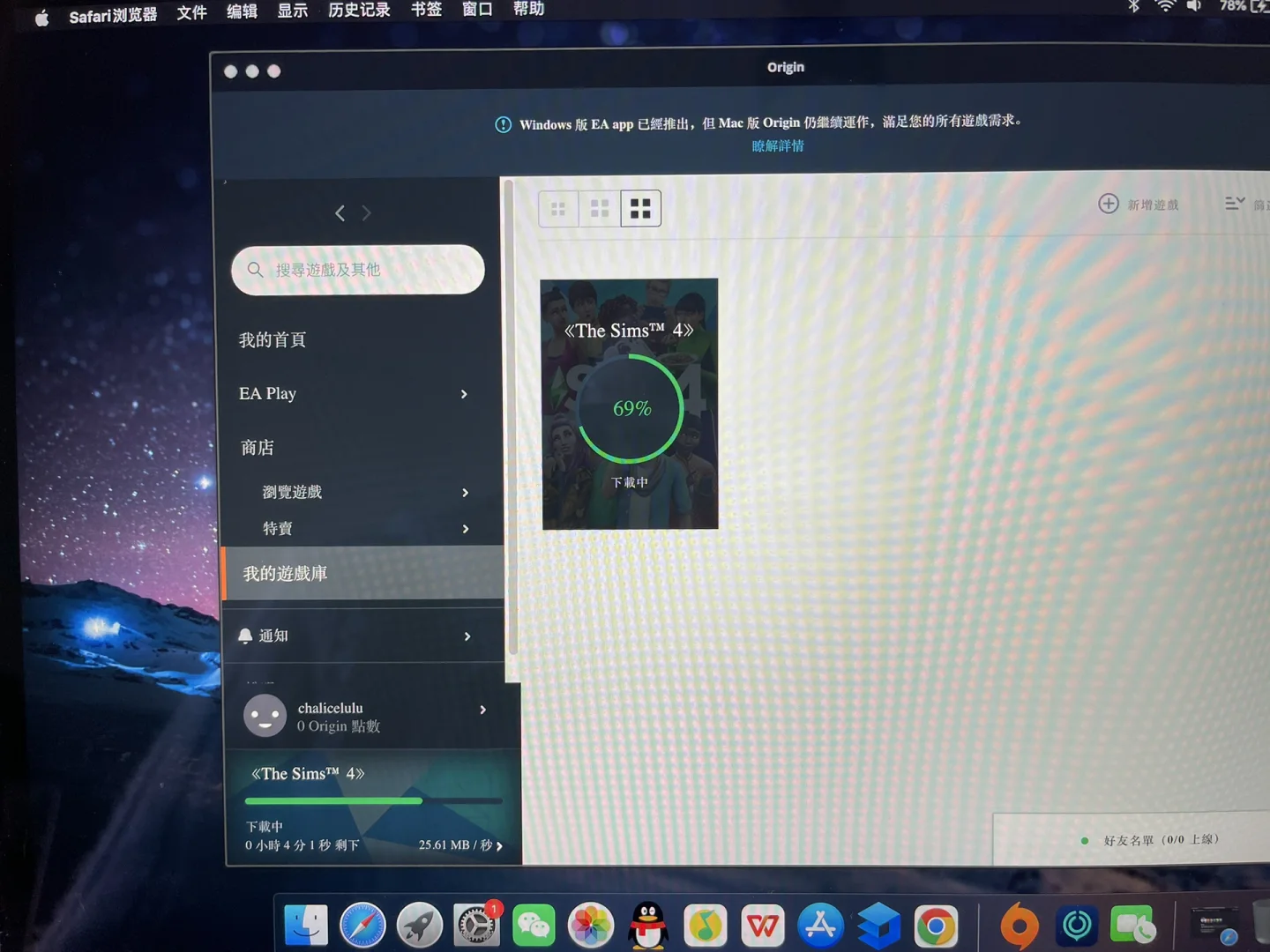Click the Wi-Fi status icon
Viewport: 1270px width, 952px height.
(1166, 6)
